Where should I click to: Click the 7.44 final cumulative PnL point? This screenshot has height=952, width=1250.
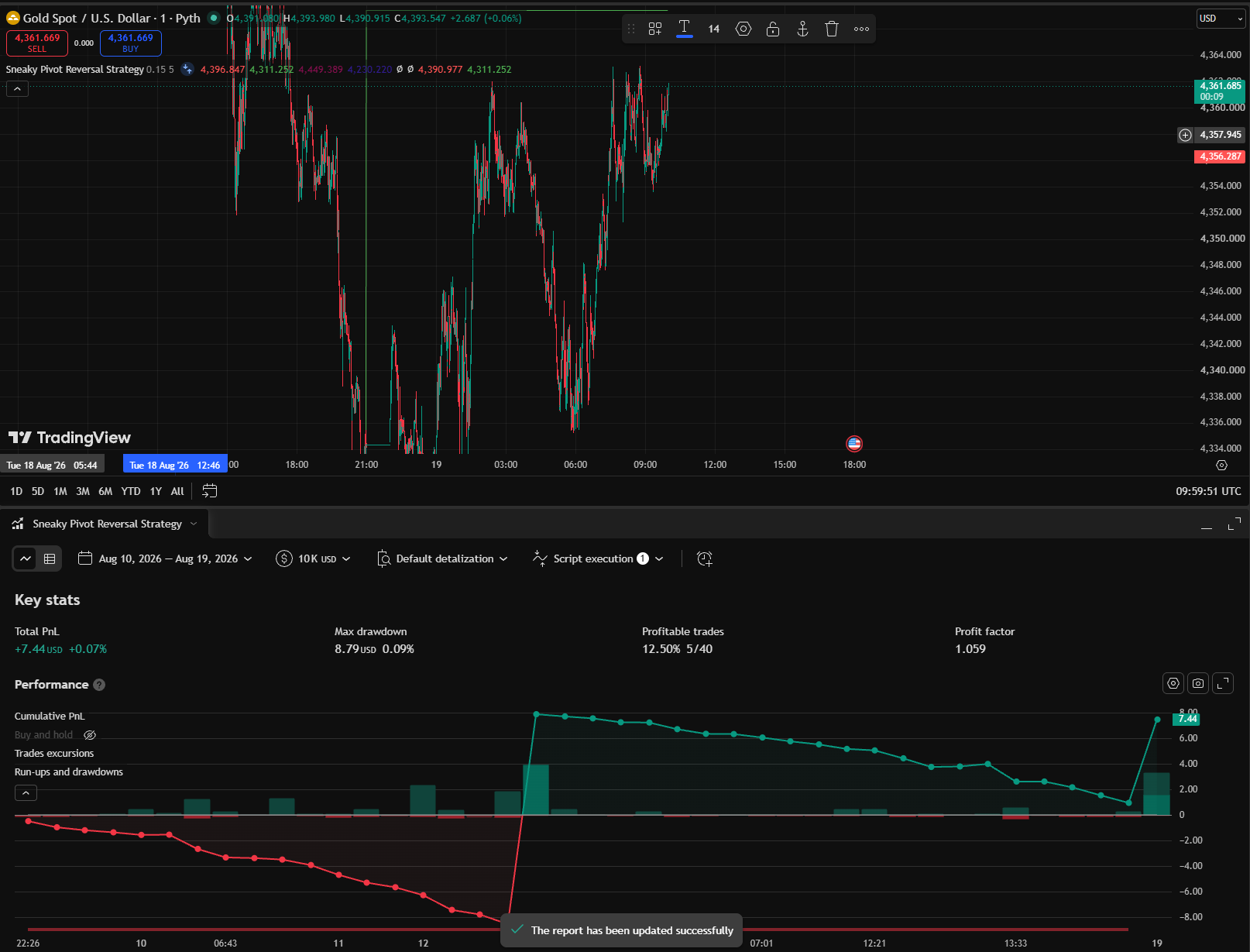click(x=1158, y=720)
